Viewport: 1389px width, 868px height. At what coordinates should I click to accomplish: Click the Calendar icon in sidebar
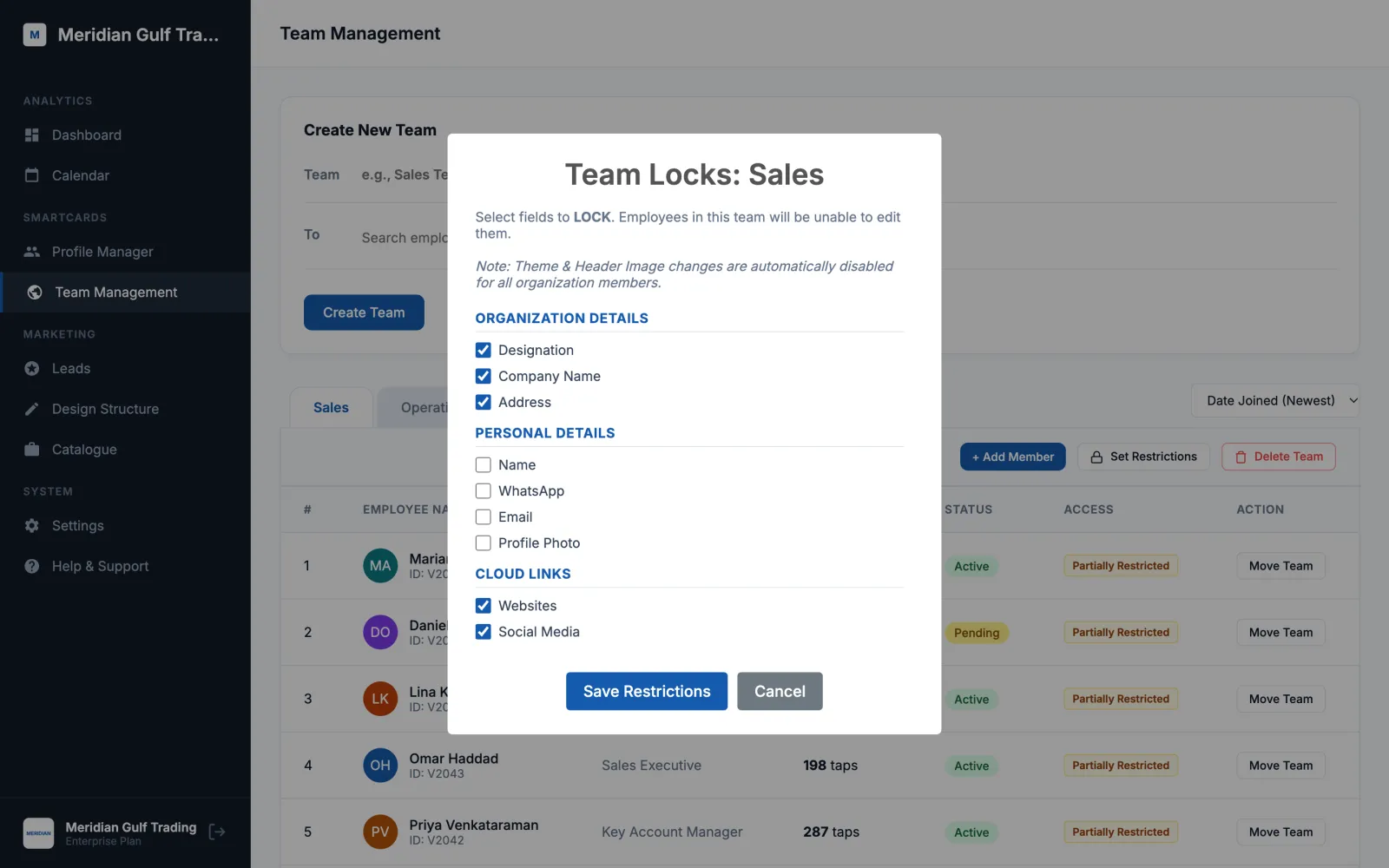[32, 175]
